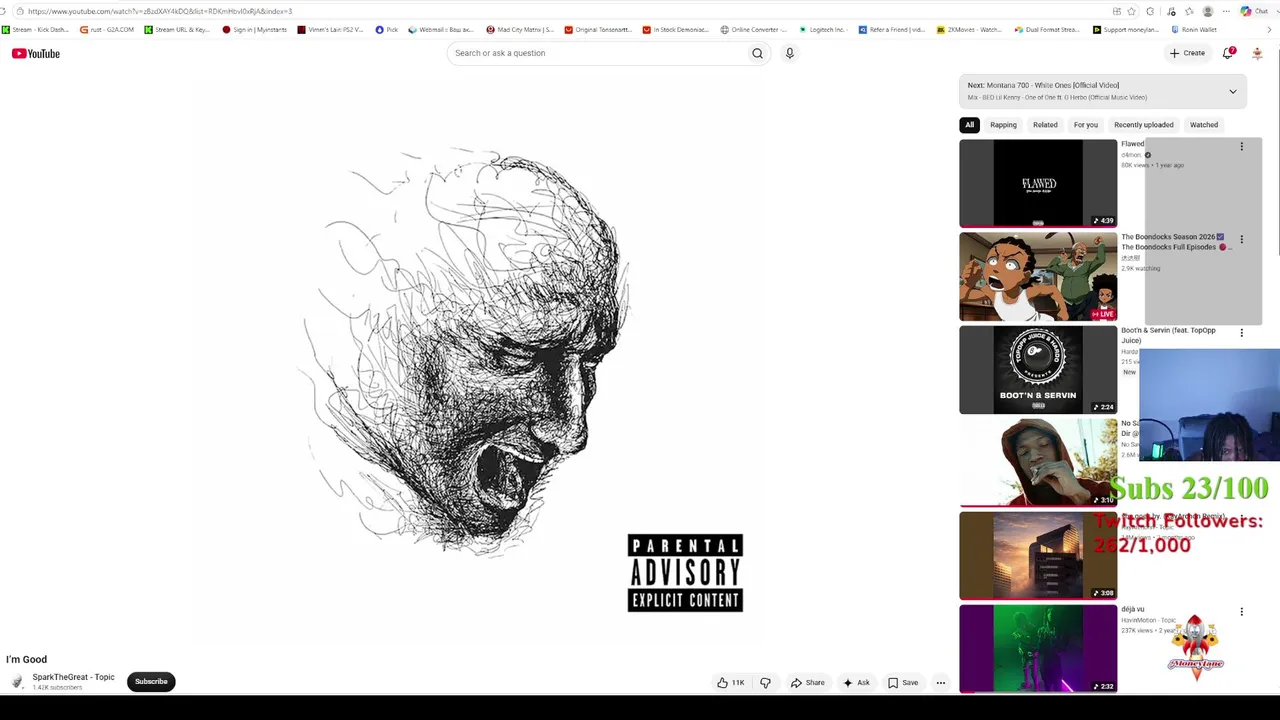Open Ronin Wallet bookmark
Viewport: 1280px width, 720px height.
1195,30
